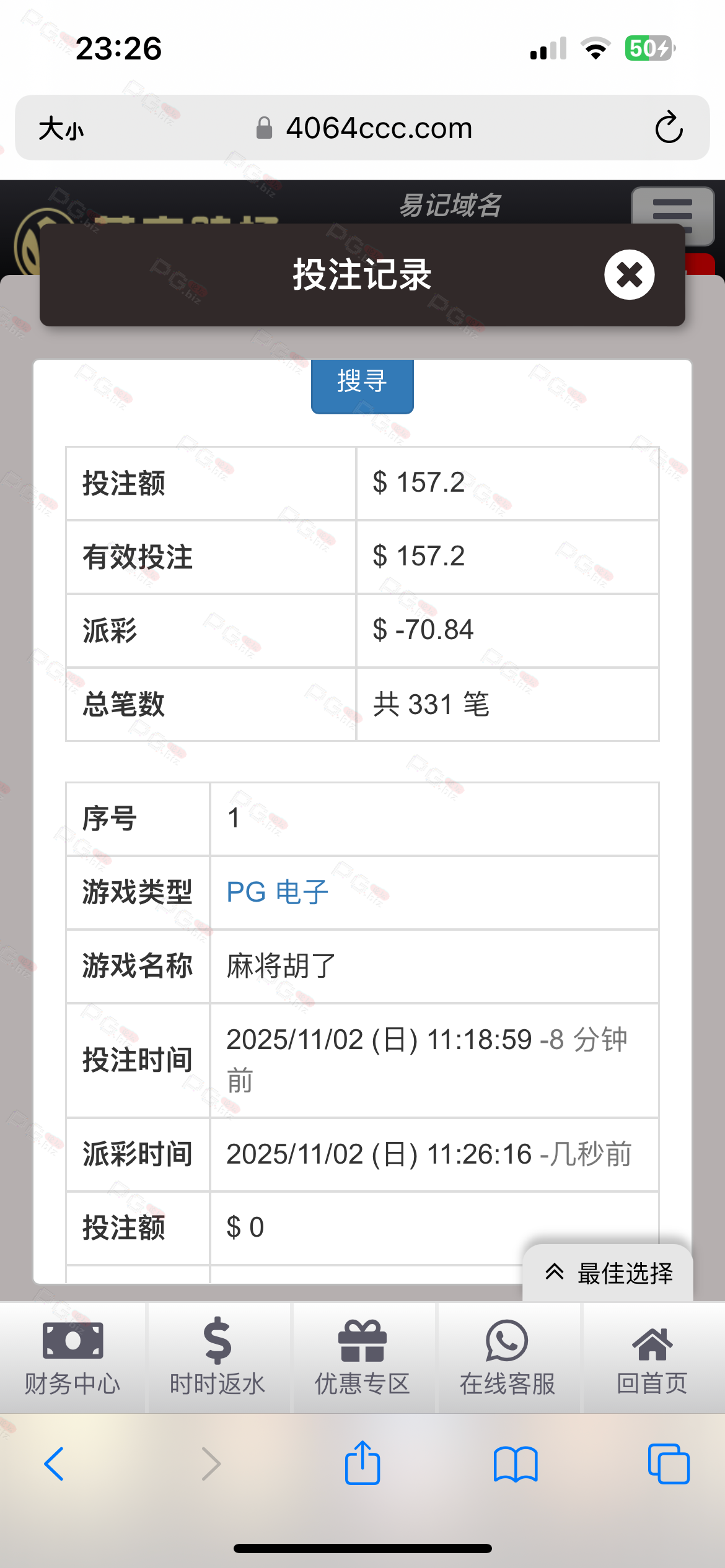This screenshot has height=1568, width=725.
Task: Reload the page
Action: [x=669, y=128]
